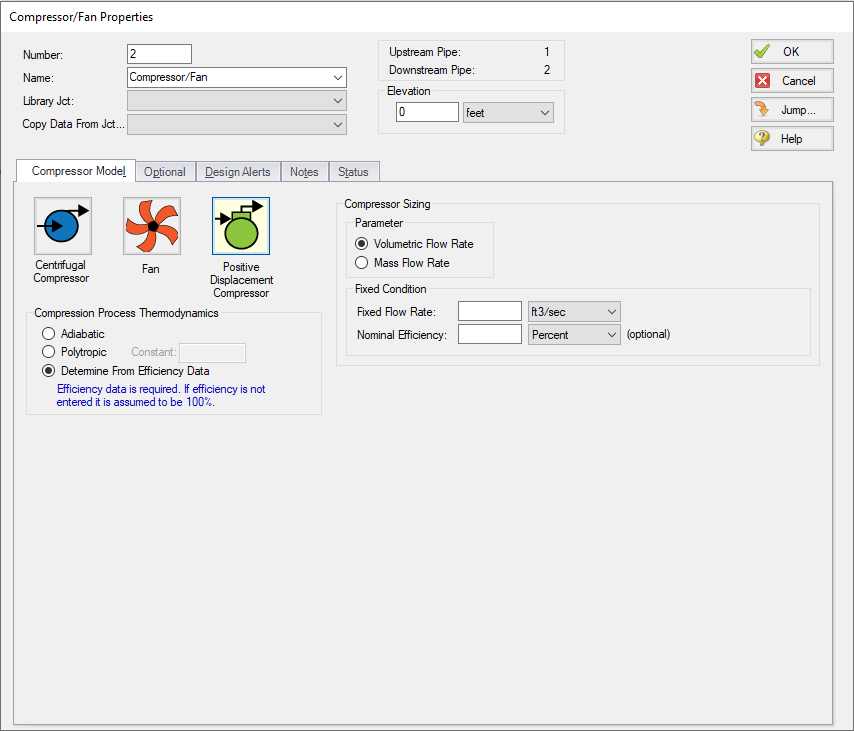Enable Volumetric Flow Rate parameter
Screen dimensions: 854x731
[x=362, y=244]
